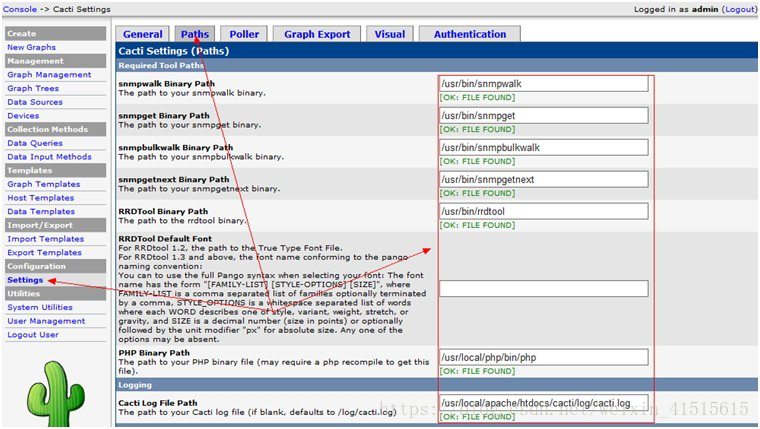Image resolution: width=760 pixels, height=429 pixels.
Task: Focus the snmpwalk Binary Path field
Action: coord(543,84)
